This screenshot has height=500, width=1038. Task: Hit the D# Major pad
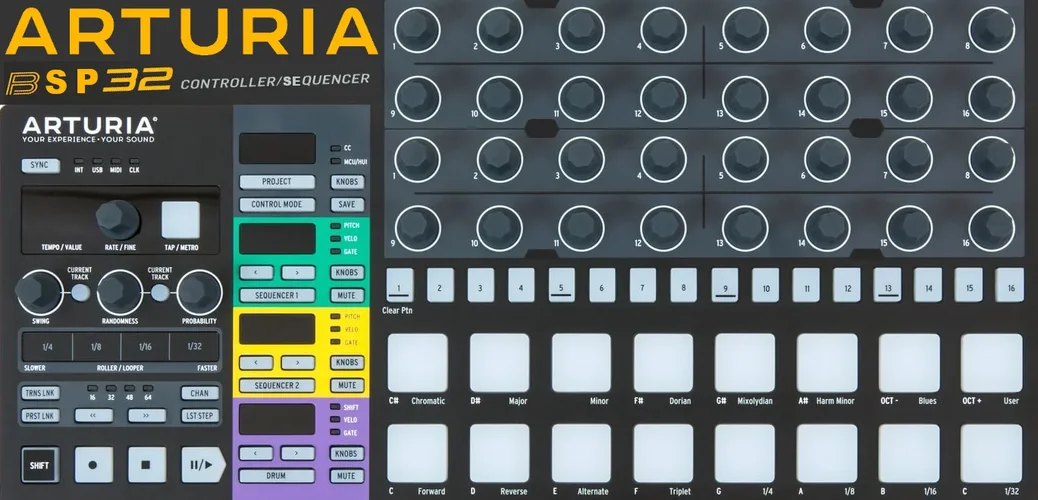[x=500, y=363]
